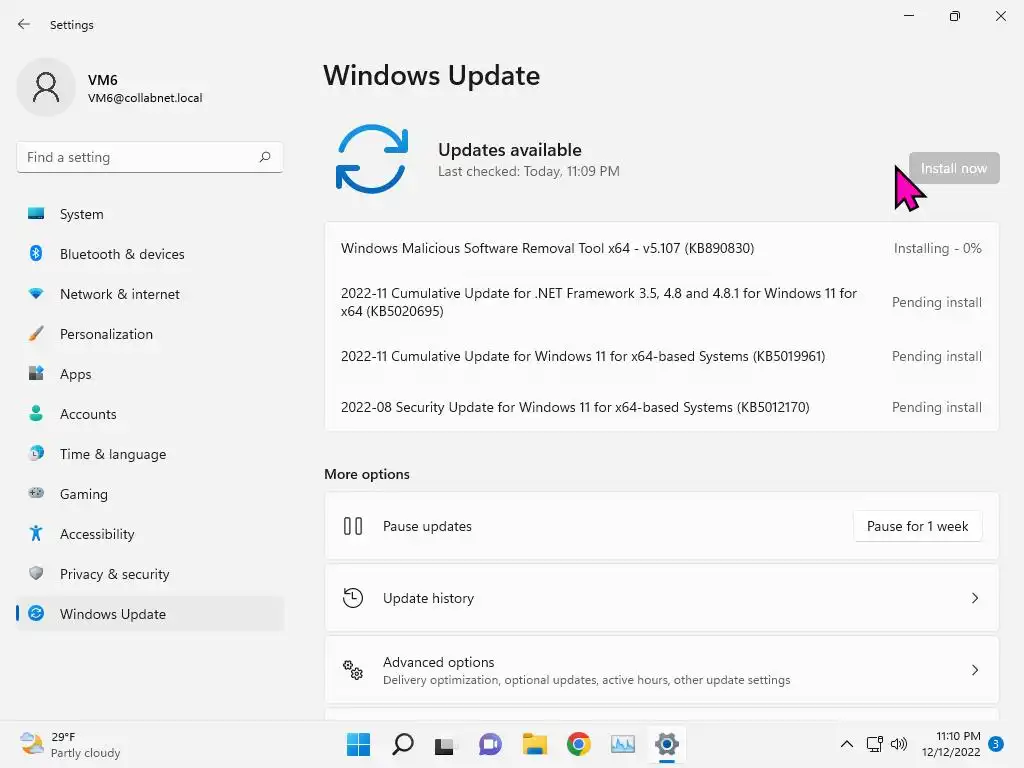The image size is (1024, 768).
Task: Click the pause bars icon beside Pause updates
Action: pyautogui.click(x=353, y=526)
